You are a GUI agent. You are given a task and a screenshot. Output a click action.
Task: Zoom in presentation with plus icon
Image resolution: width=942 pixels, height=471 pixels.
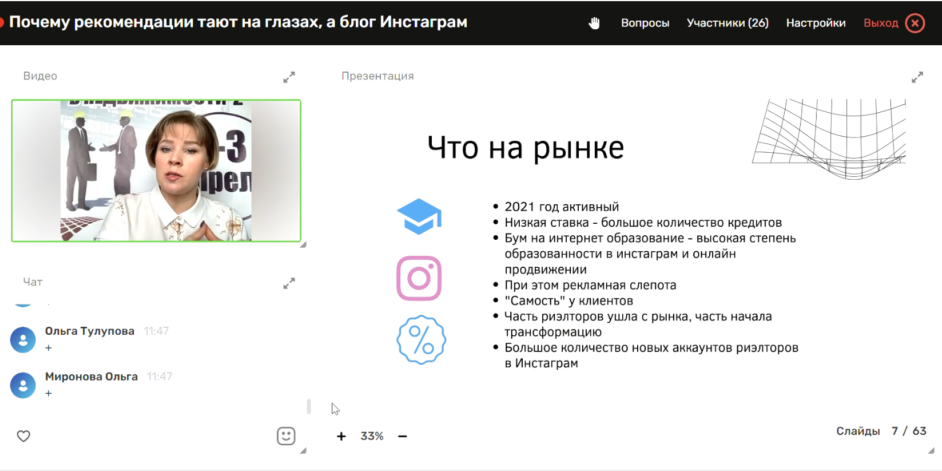coord(341,436)
